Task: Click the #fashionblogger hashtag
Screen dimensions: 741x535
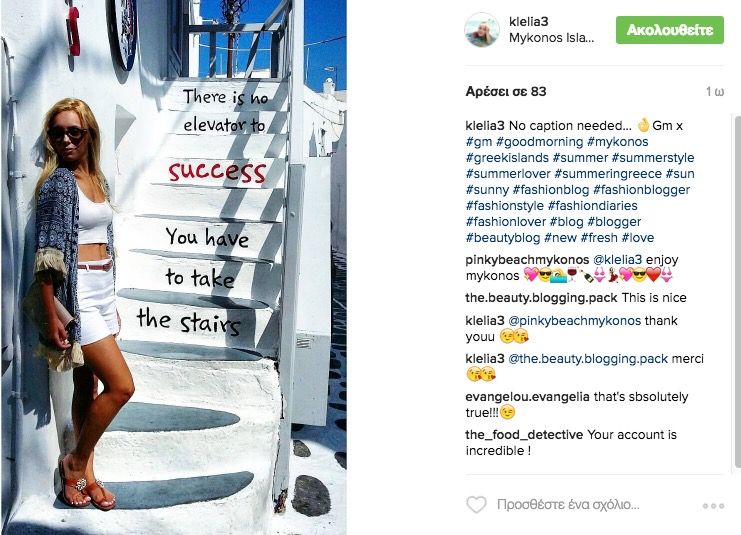Action: coord(641,190)
